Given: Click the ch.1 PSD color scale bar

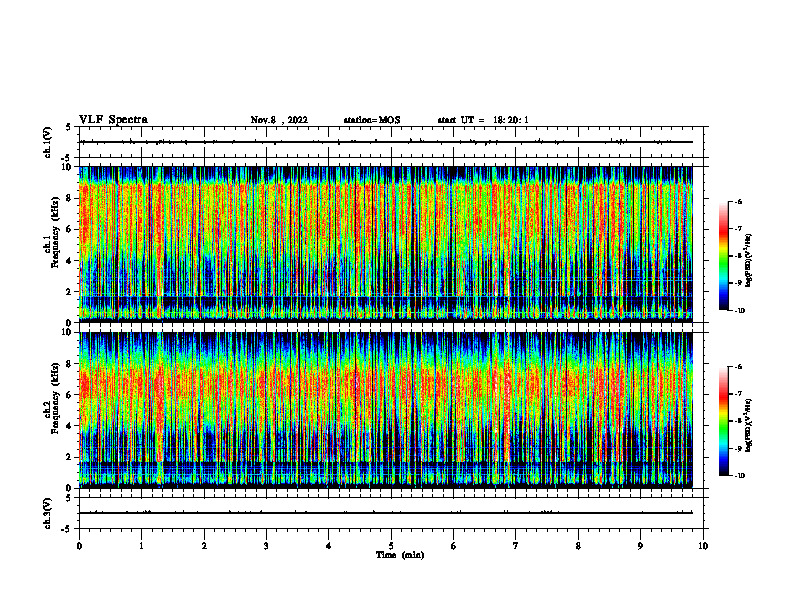Looking at the screenshot, I should click(723, 256).
